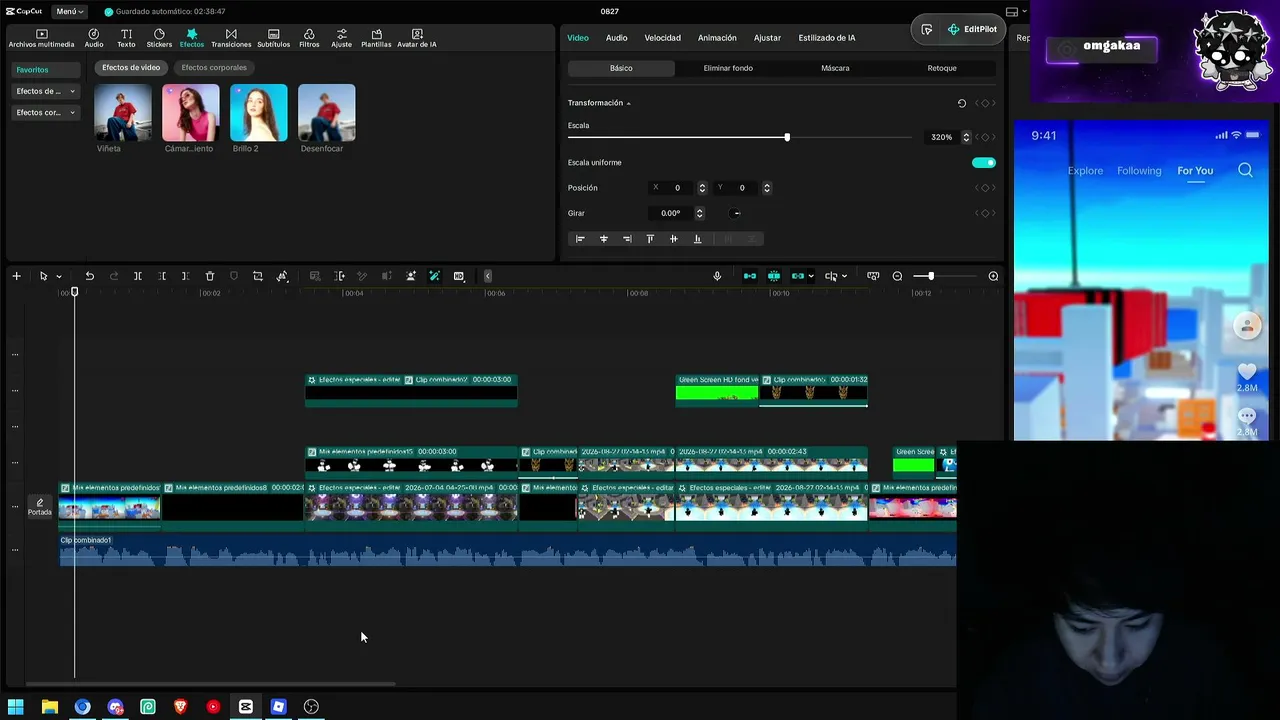Adjust the X position stepper
Image resolution: width=1280 pixels, height=720 pixels.
click(x=702, y=188)
